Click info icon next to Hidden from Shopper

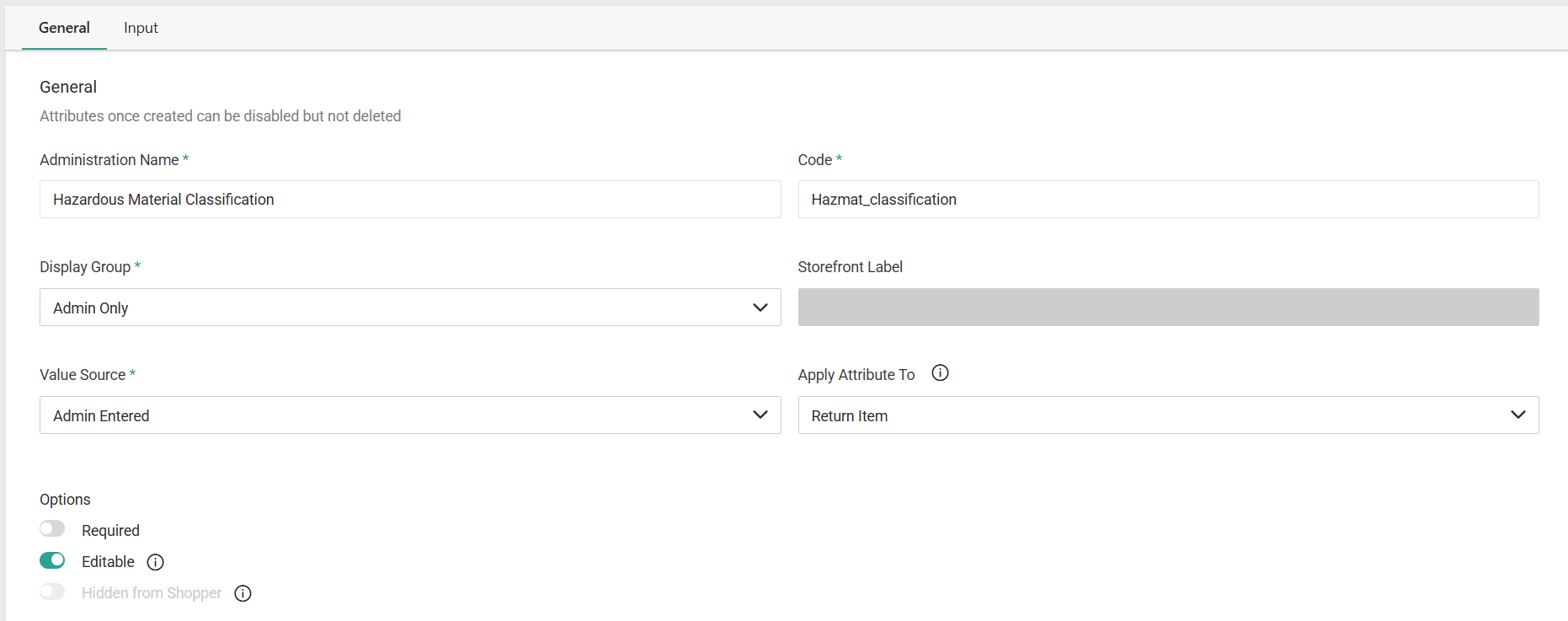[x=243, y=593]
